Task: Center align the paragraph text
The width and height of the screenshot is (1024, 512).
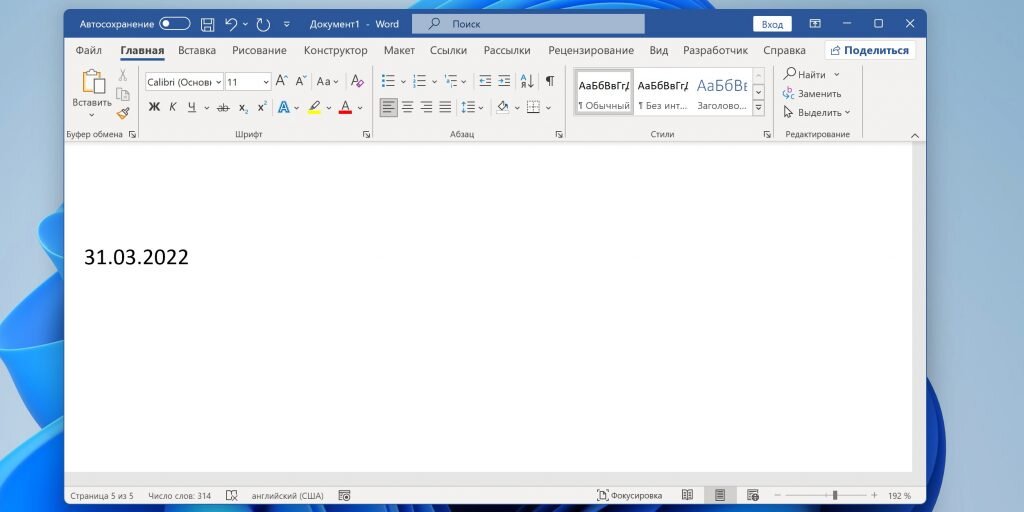Action: 408,107
